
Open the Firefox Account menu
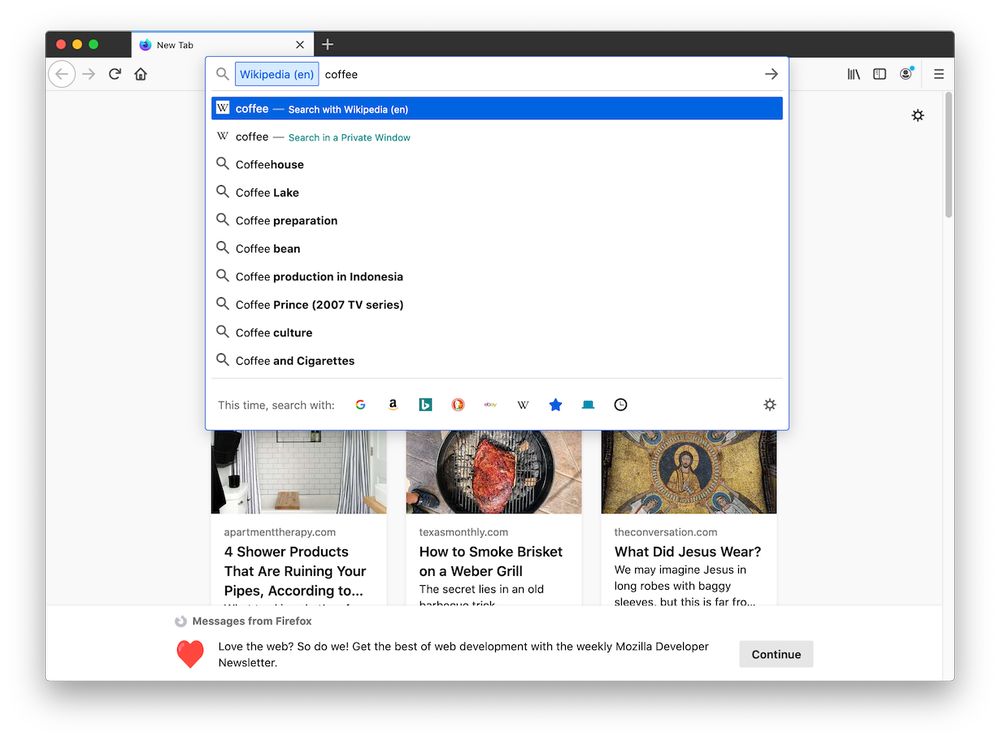[906, 74]
